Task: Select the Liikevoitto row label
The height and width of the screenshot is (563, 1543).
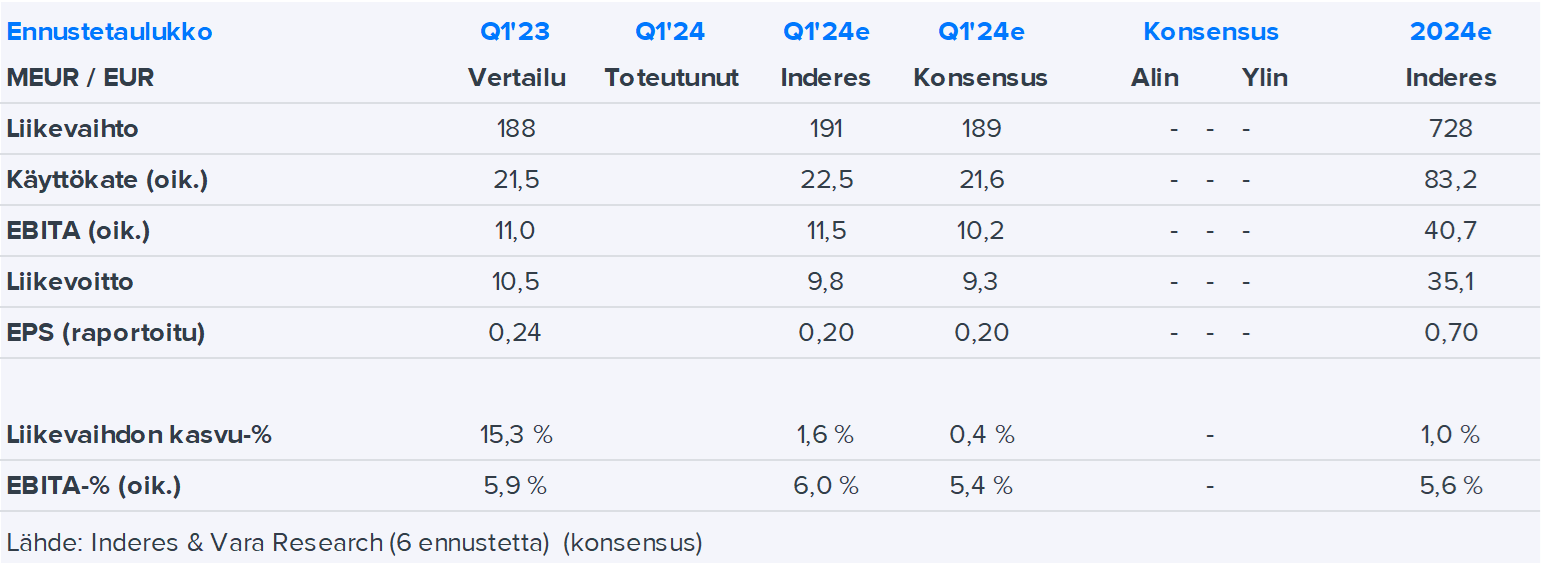Action: coord(70,282)
